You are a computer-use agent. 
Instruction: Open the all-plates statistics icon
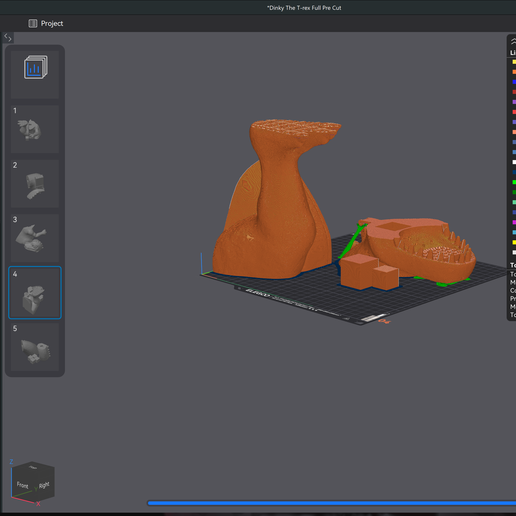(35, 67)
